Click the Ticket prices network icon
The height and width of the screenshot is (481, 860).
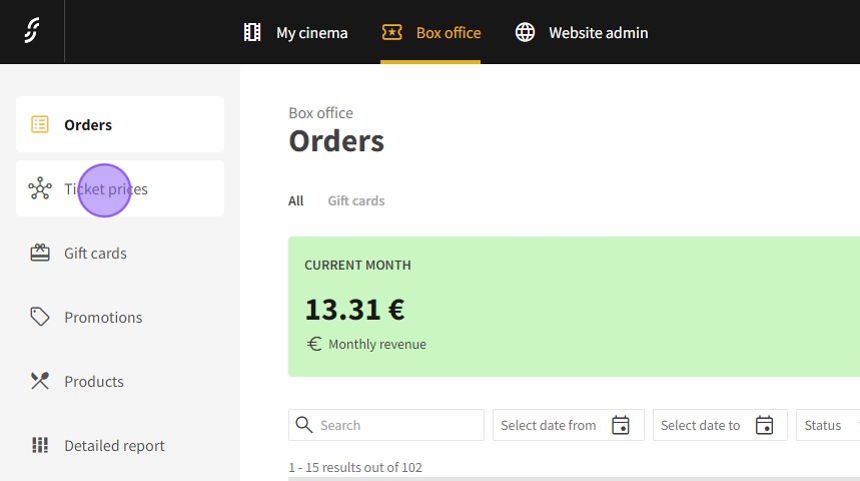coord(40,189)
